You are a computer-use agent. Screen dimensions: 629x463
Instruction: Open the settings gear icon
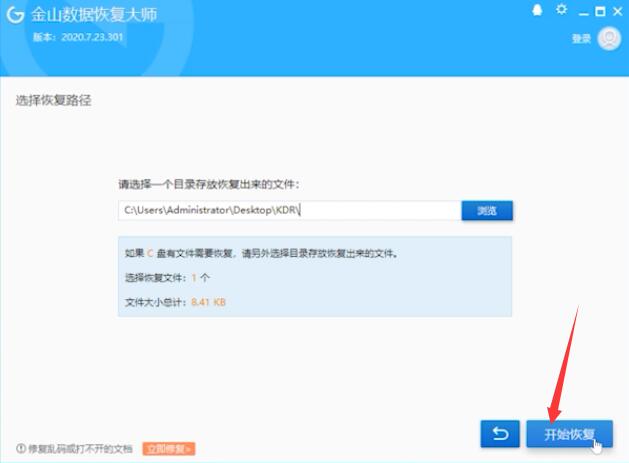pos(562,10)
